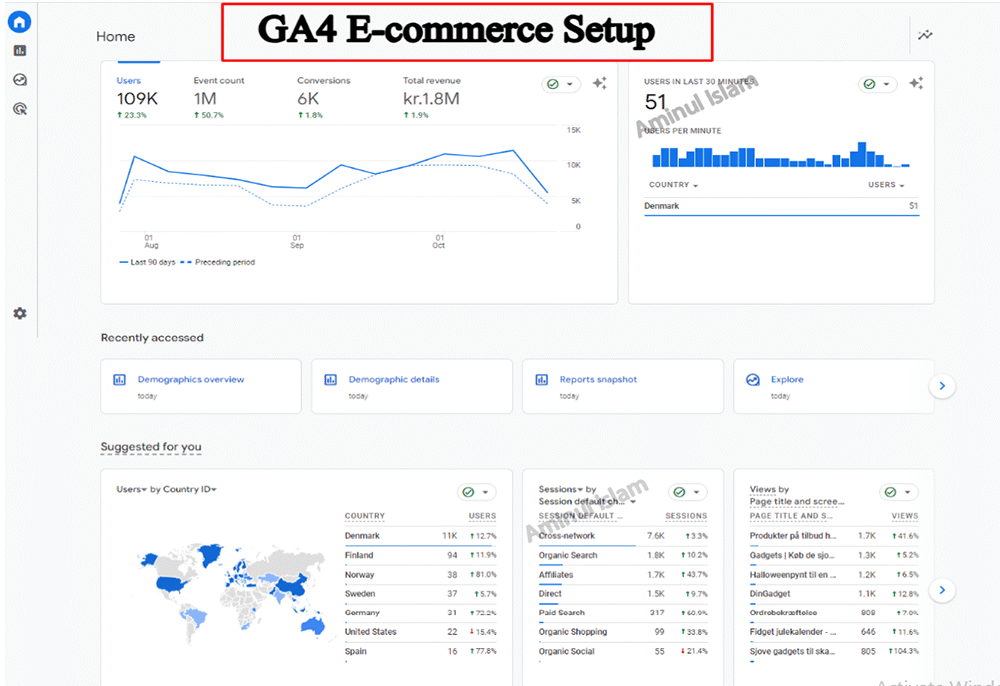
Task: Open the Explore recently accessed link
Action: pyautogui.click(x=787, y=379)
